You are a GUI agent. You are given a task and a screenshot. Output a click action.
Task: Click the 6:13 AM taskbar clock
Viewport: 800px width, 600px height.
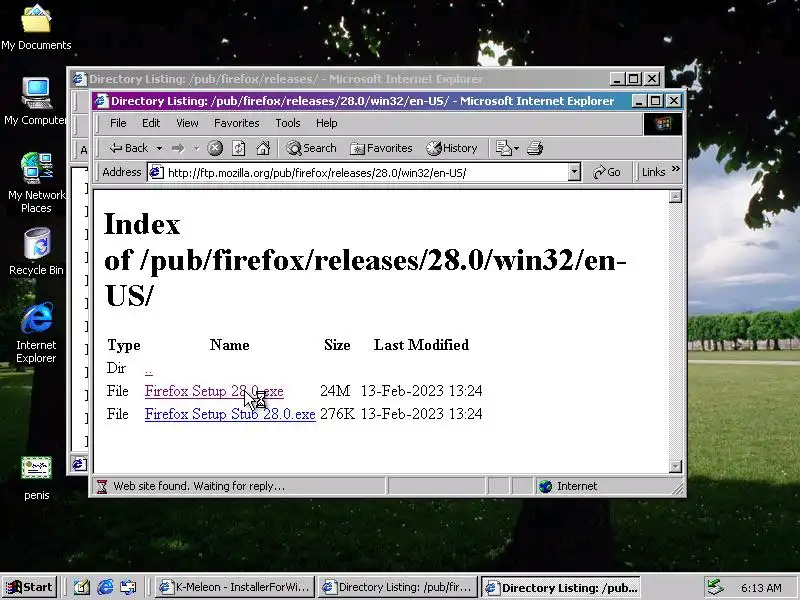click(x=761, y=588)
